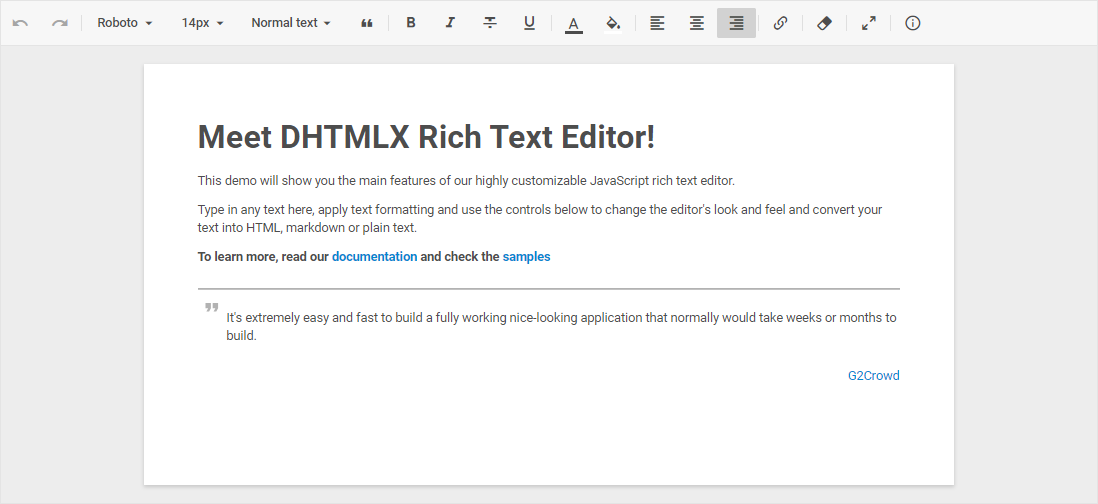
Task: Toggle bold formatting
Action: [x=410, y=23]
